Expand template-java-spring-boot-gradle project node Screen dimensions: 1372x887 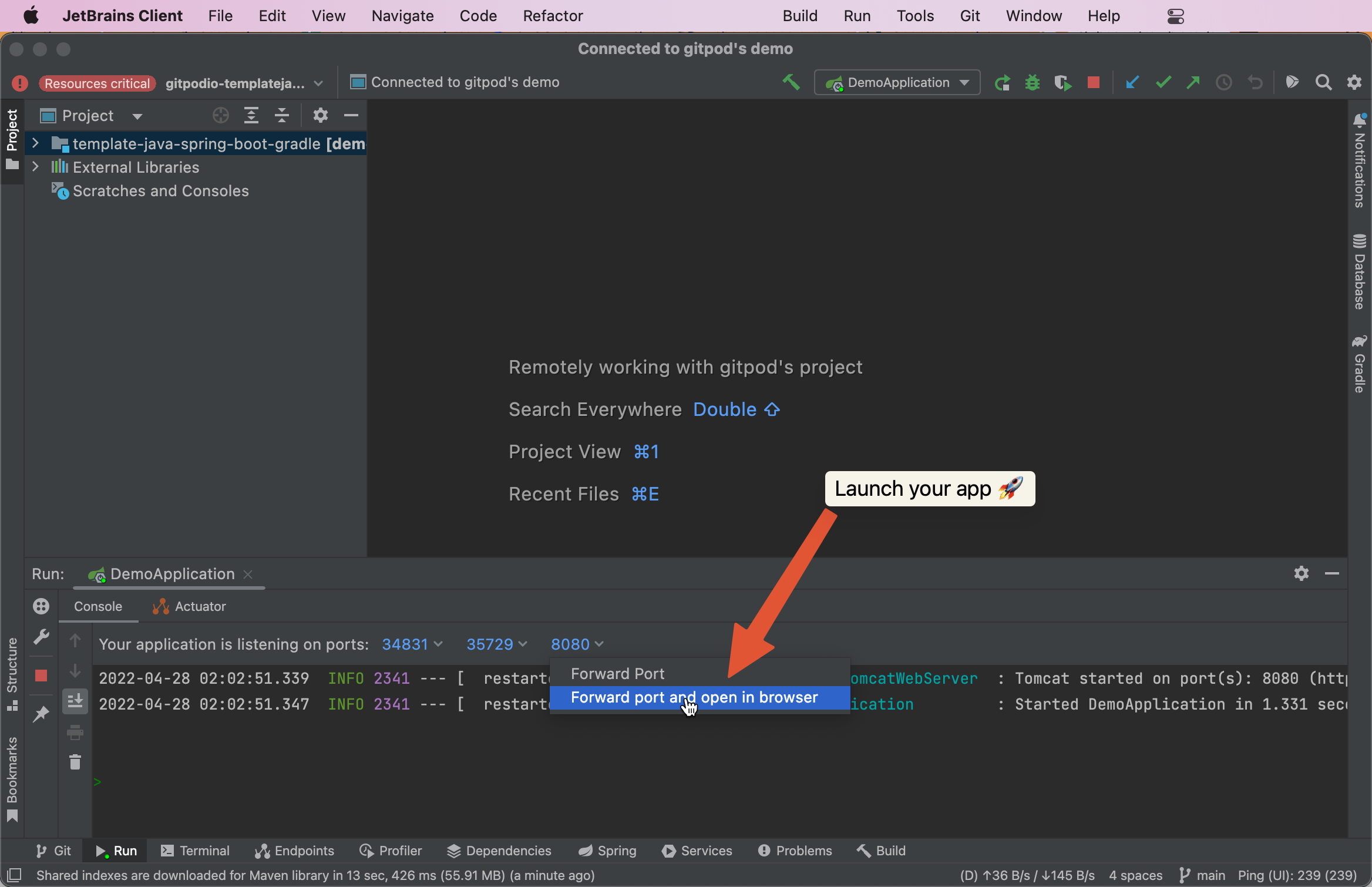(35, 143)
